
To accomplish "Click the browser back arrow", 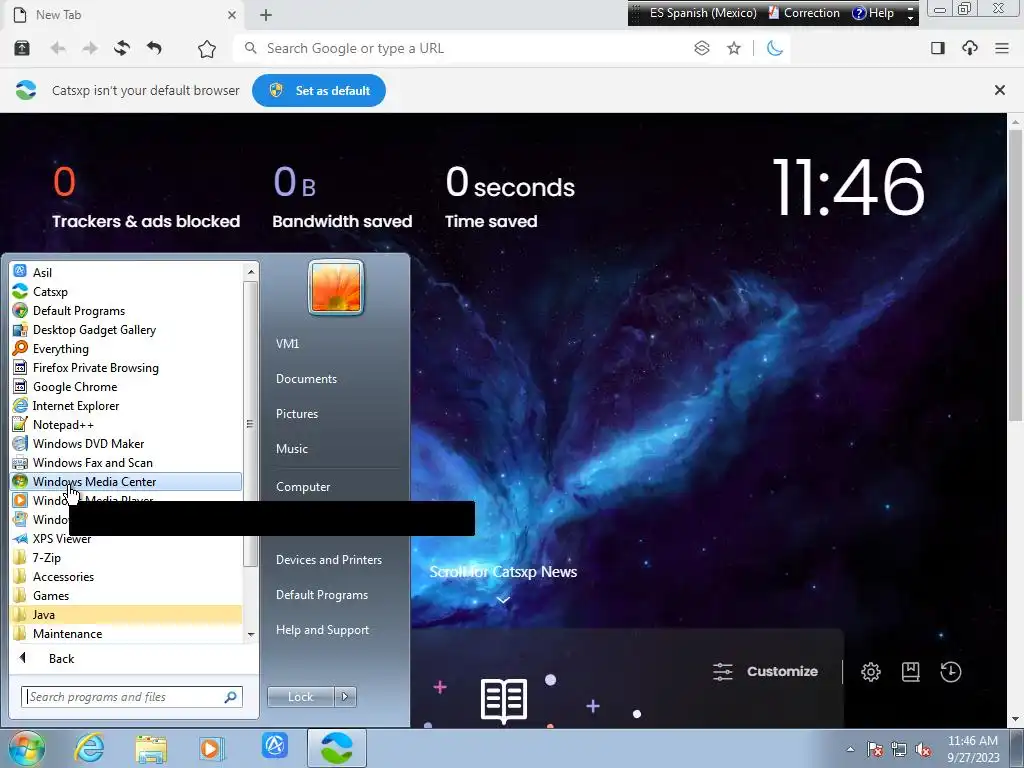I will point(57,48).
